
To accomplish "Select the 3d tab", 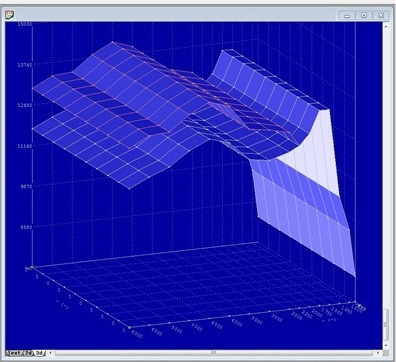I will (x=39, y=353).
